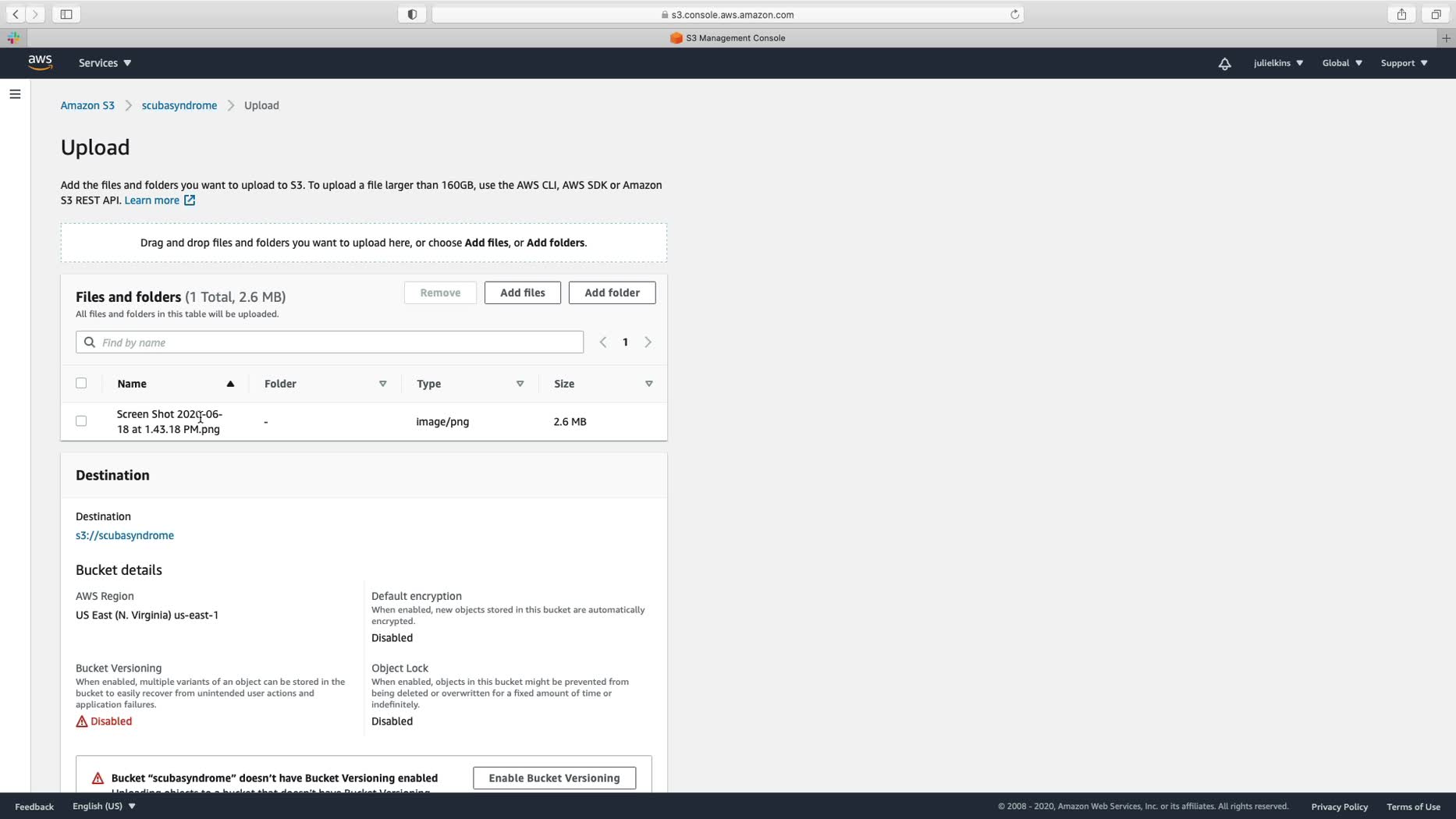Go back in Safari history

16,14
